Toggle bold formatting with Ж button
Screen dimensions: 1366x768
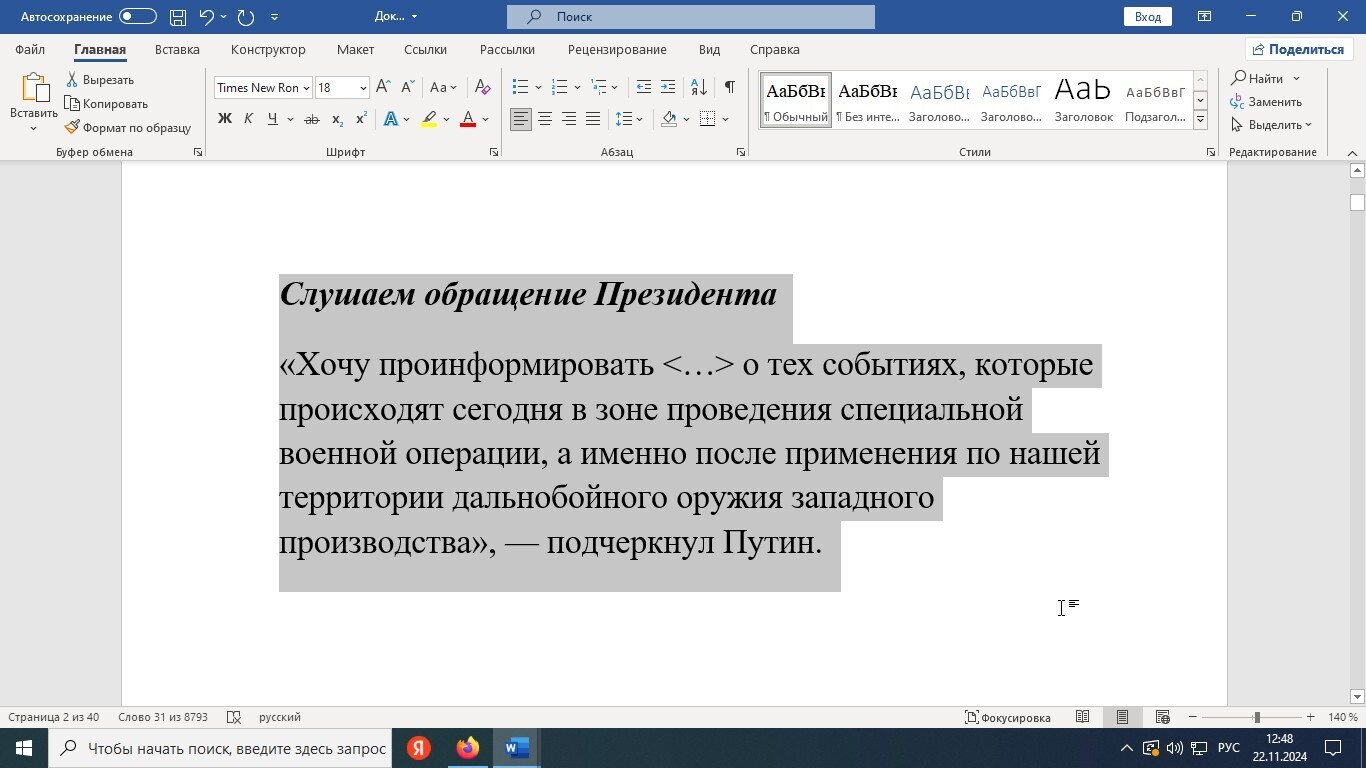coord(225,119)
